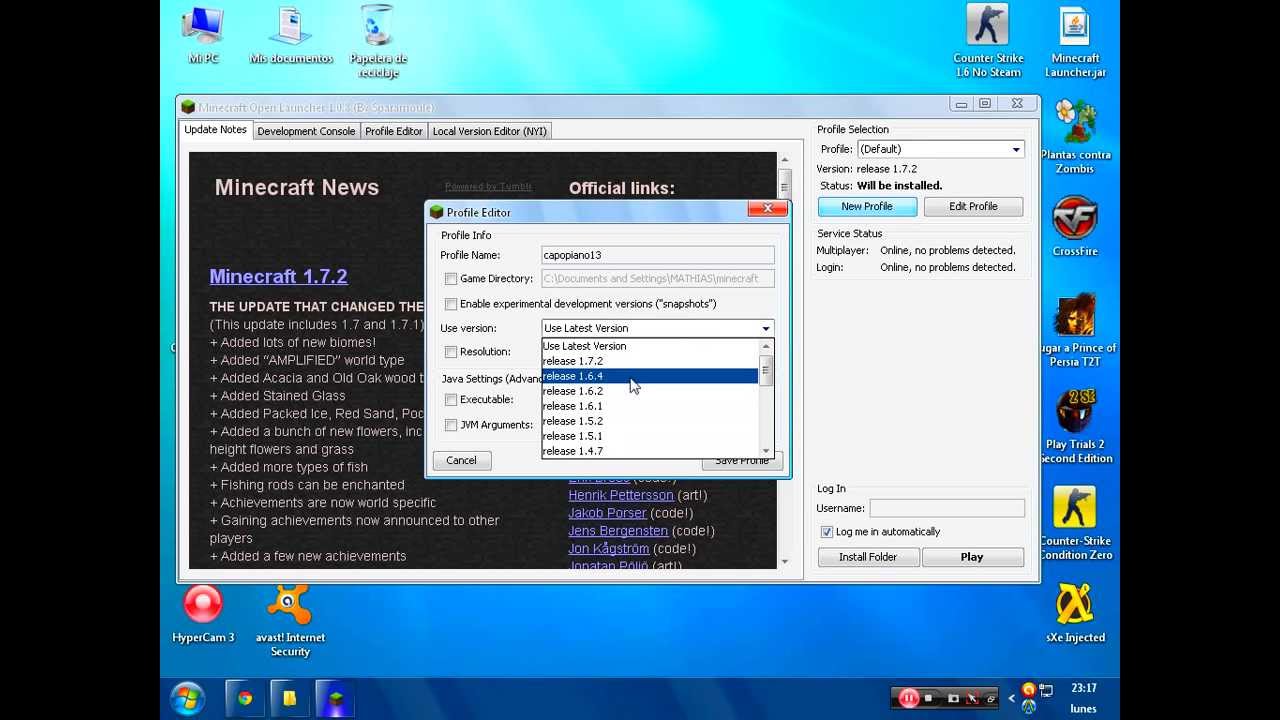Click the news pane scrollbar down arrow

[784, 562]
